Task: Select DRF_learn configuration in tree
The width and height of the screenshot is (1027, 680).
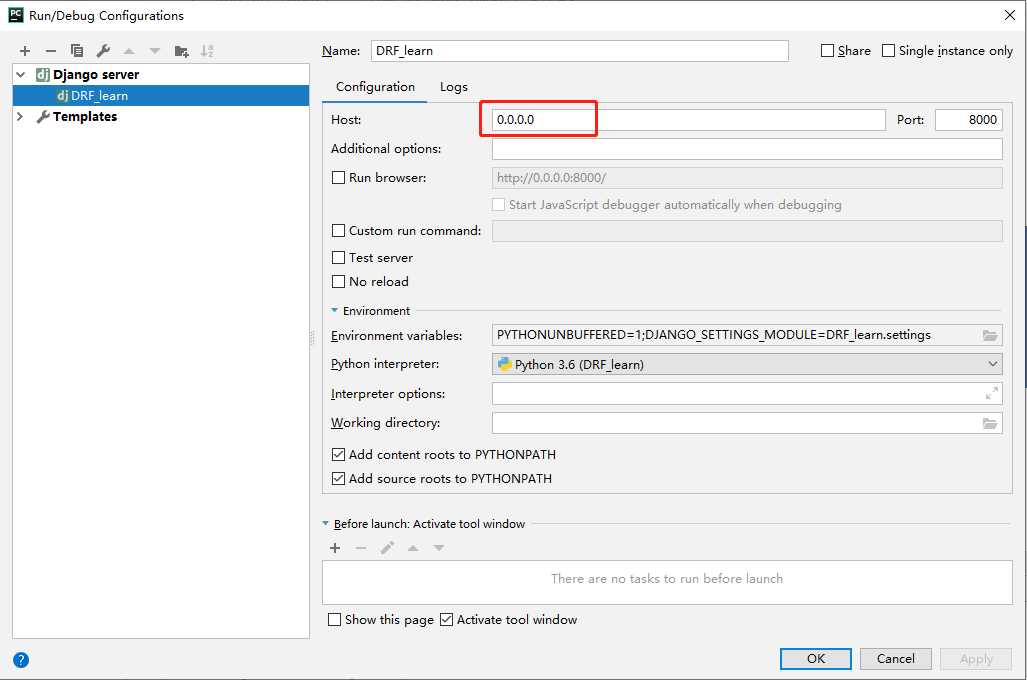Action: (160, 96)
